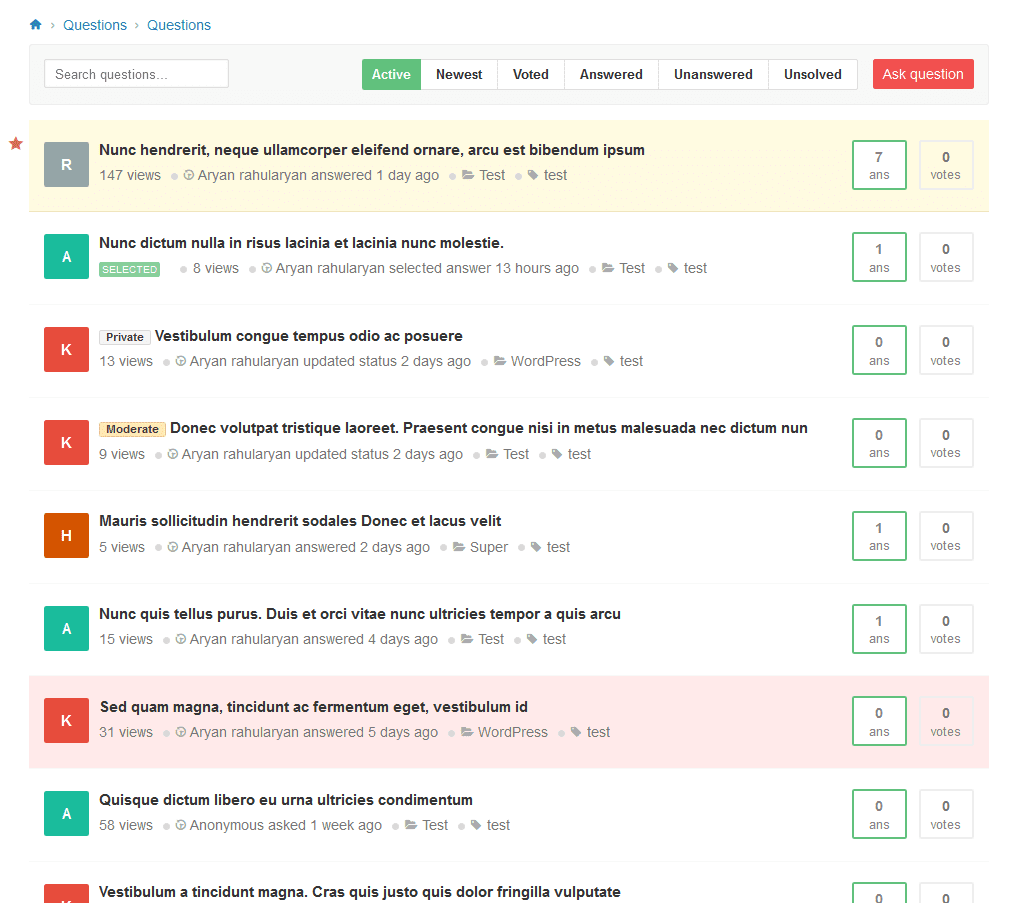Show Voted questions tab
Image resolution: width=1017 pixels, height=903 pixels.
(530, 74)
